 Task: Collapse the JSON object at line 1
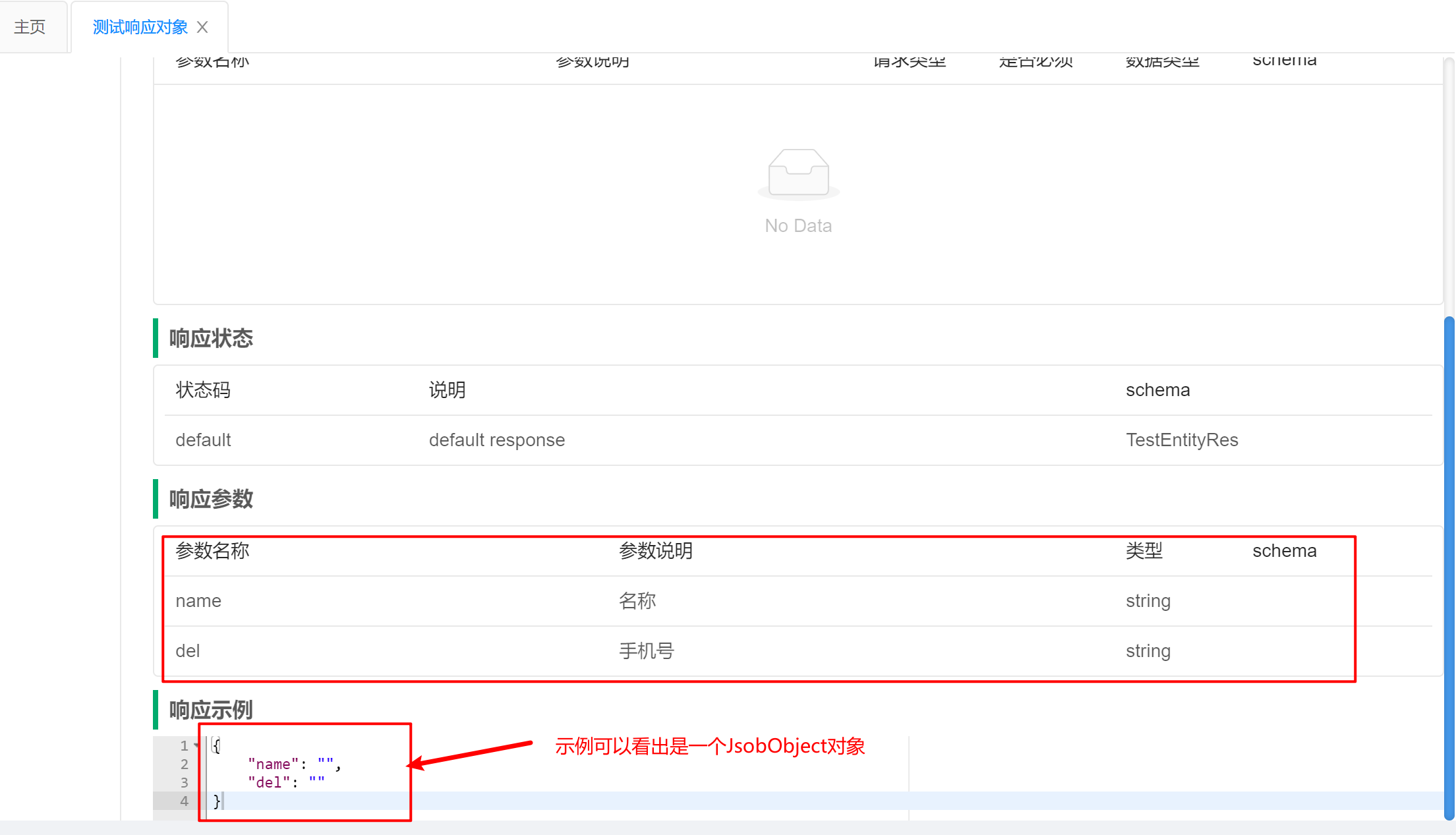pos(196,745)
